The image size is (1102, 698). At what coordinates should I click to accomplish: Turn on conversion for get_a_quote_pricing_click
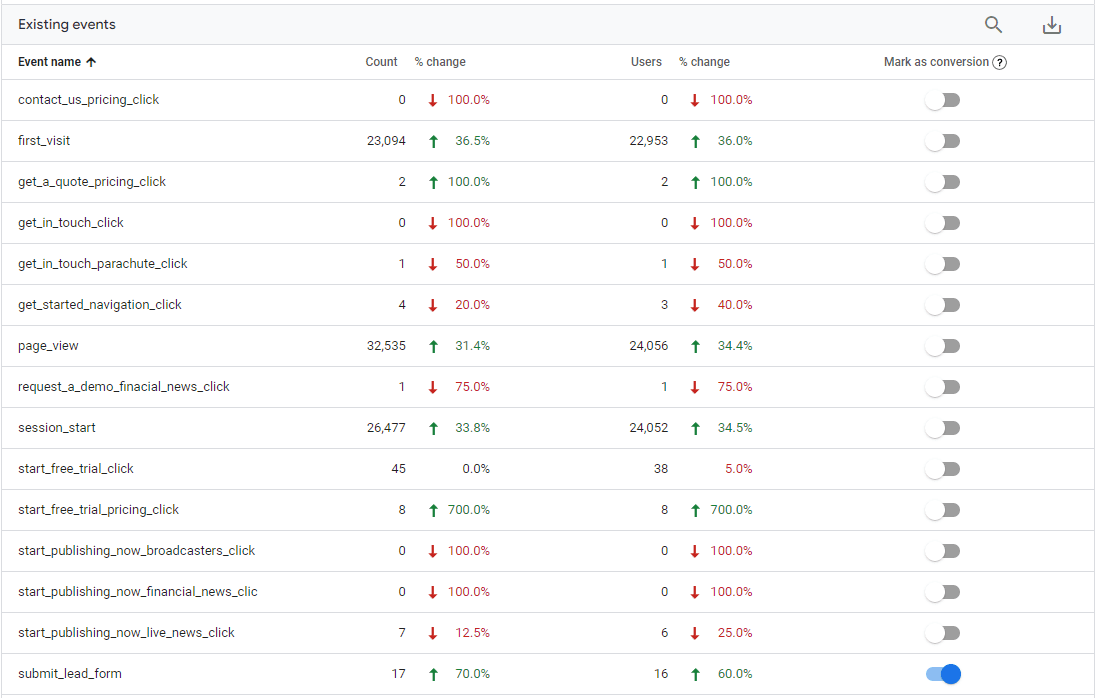[x=943, y=182]
